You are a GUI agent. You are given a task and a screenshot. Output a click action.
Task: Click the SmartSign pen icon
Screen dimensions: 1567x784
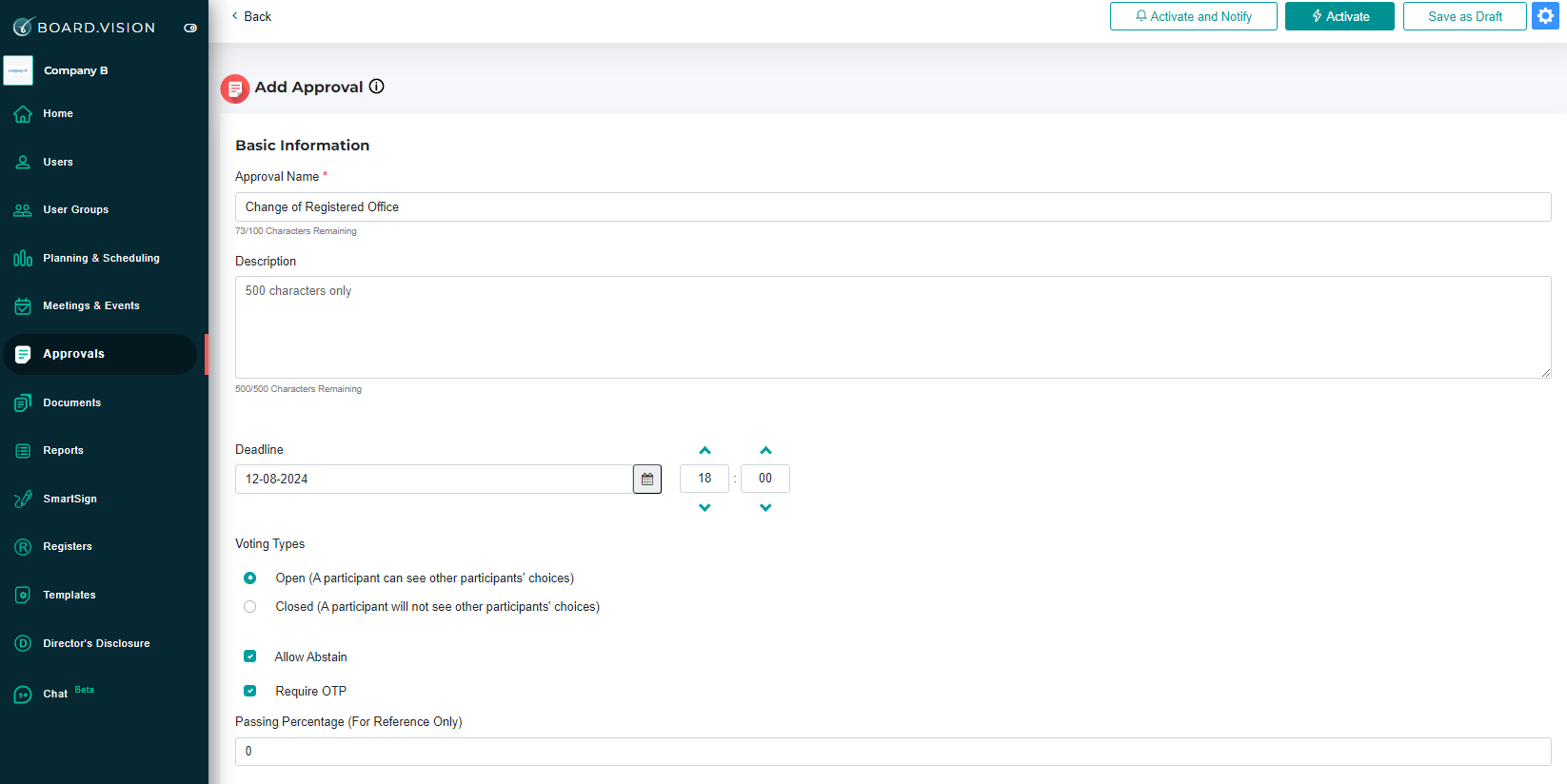[x=23, y=499]
